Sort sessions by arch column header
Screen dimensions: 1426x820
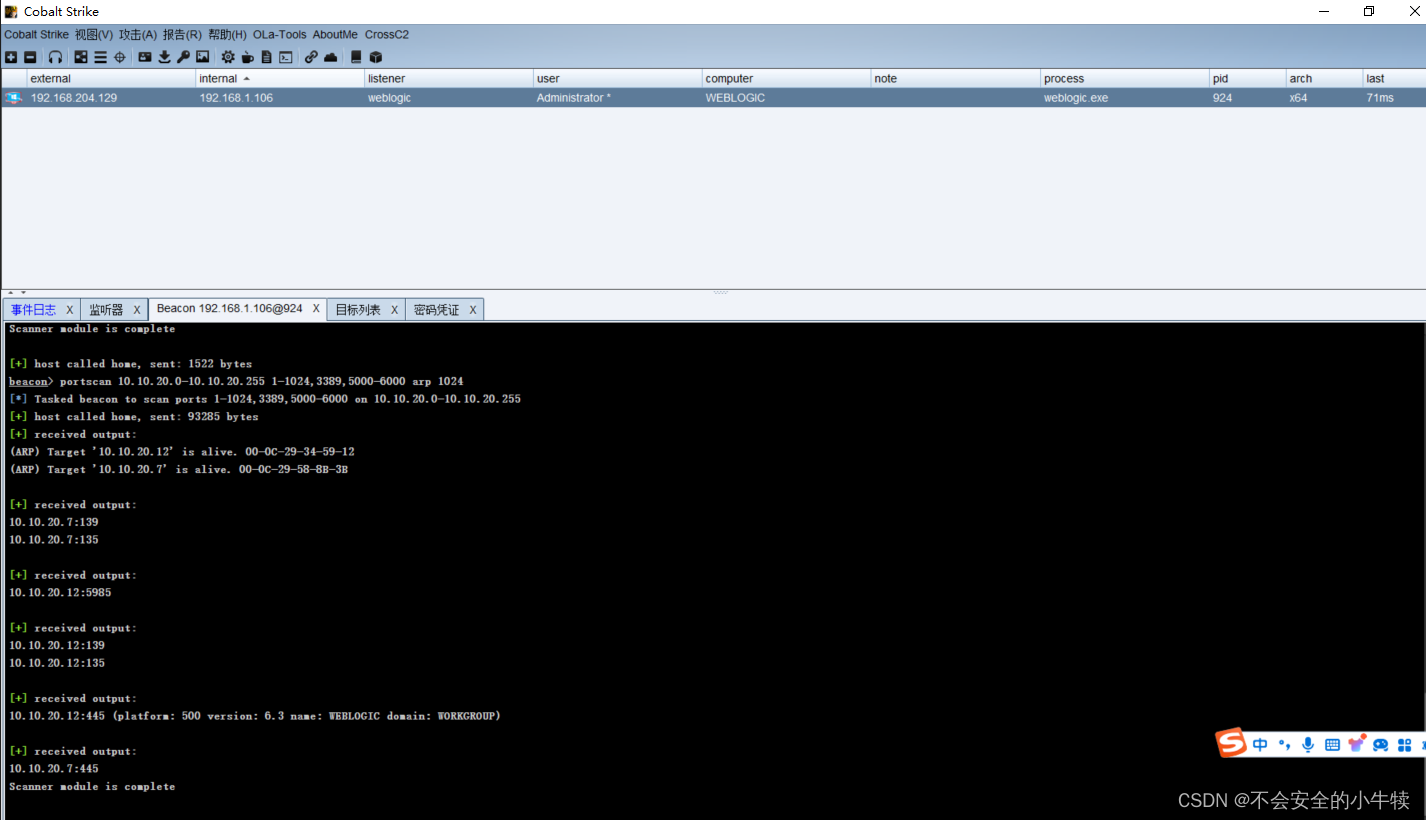tap(1325, 78)
